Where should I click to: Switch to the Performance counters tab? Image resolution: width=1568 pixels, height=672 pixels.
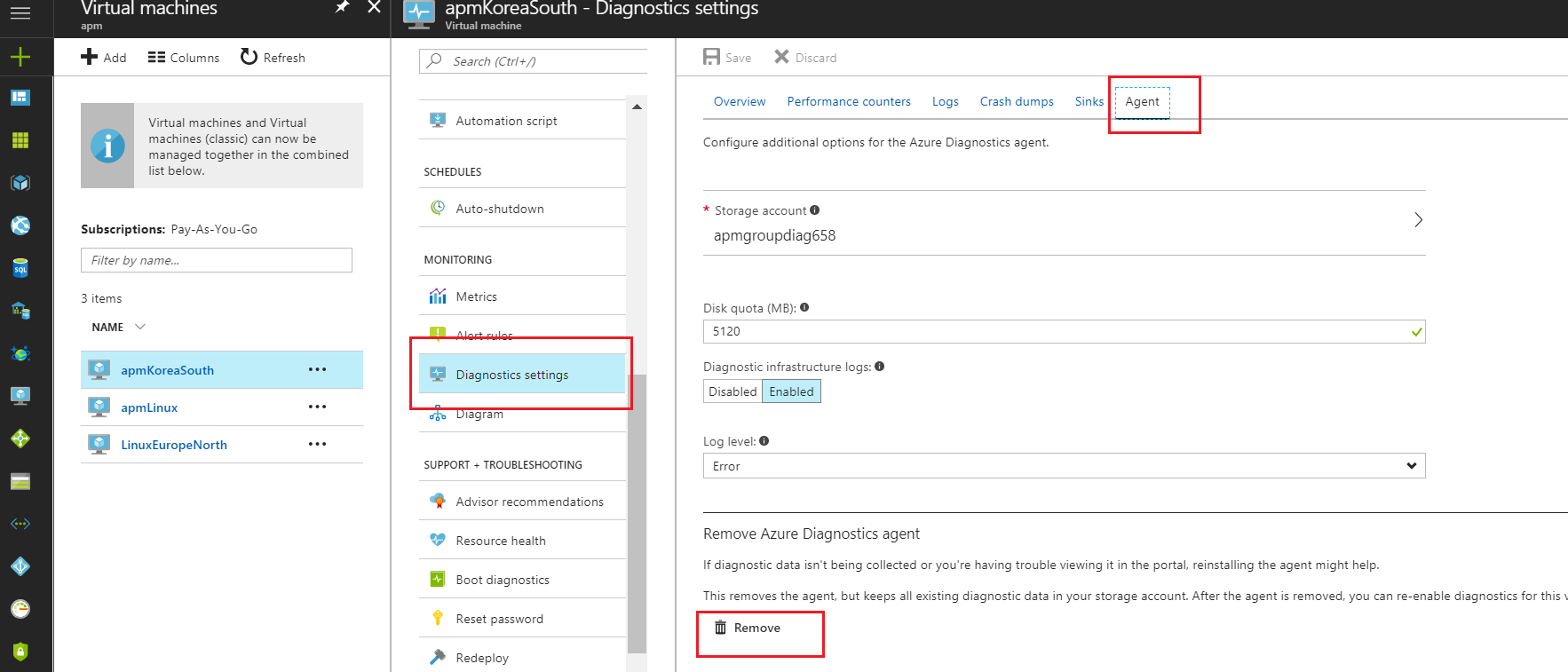tap(848, 101)
